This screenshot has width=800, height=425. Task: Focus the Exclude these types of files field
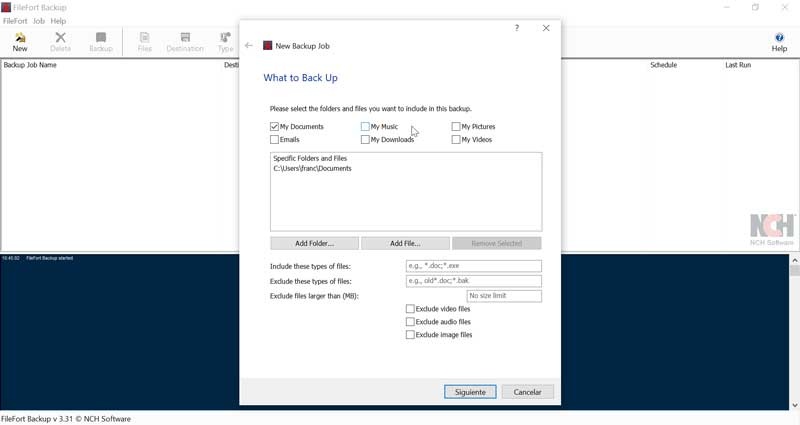click(473, 281)
